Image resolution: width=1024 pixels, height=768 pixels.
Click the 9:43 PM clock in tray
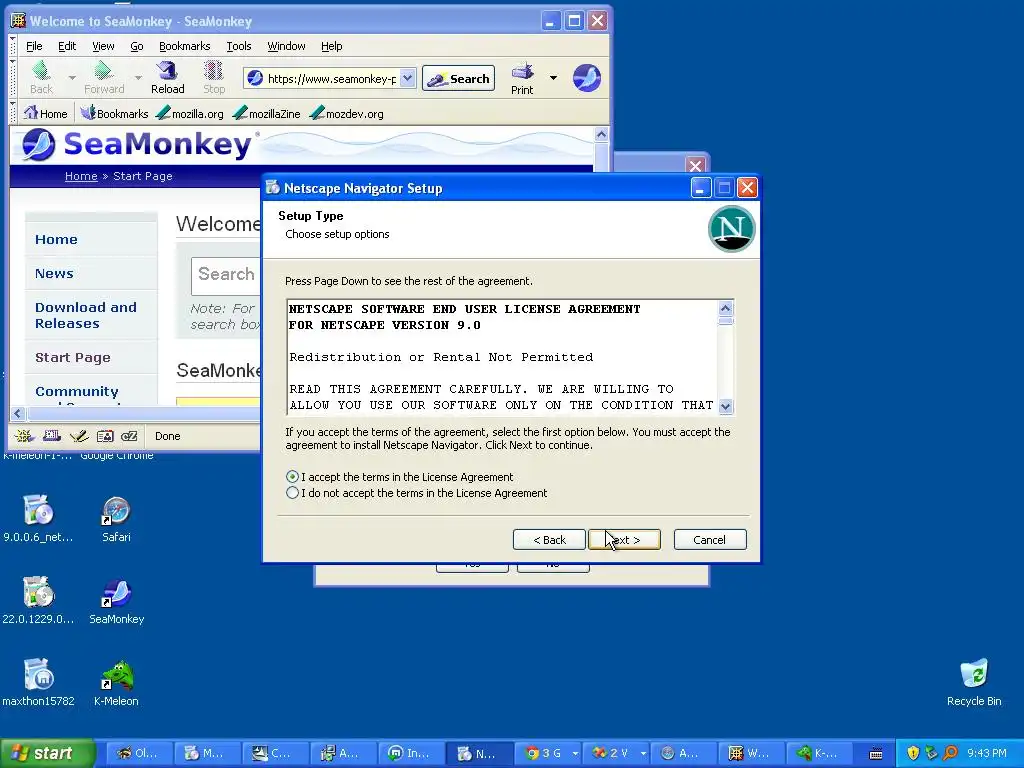(x=987, y=753)
